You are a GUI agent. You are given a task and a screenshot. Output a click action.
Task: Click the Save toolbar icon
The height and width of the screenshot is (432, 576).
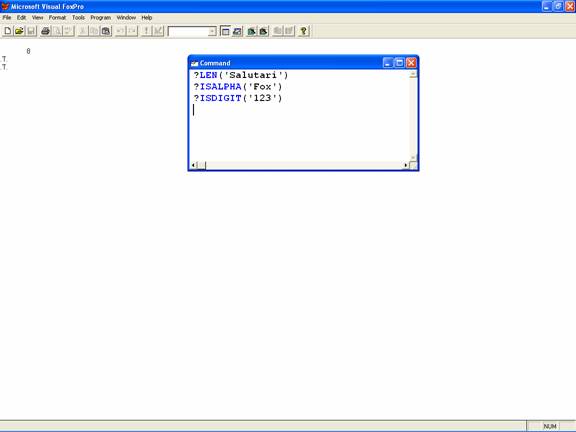(x=31, y=31)
